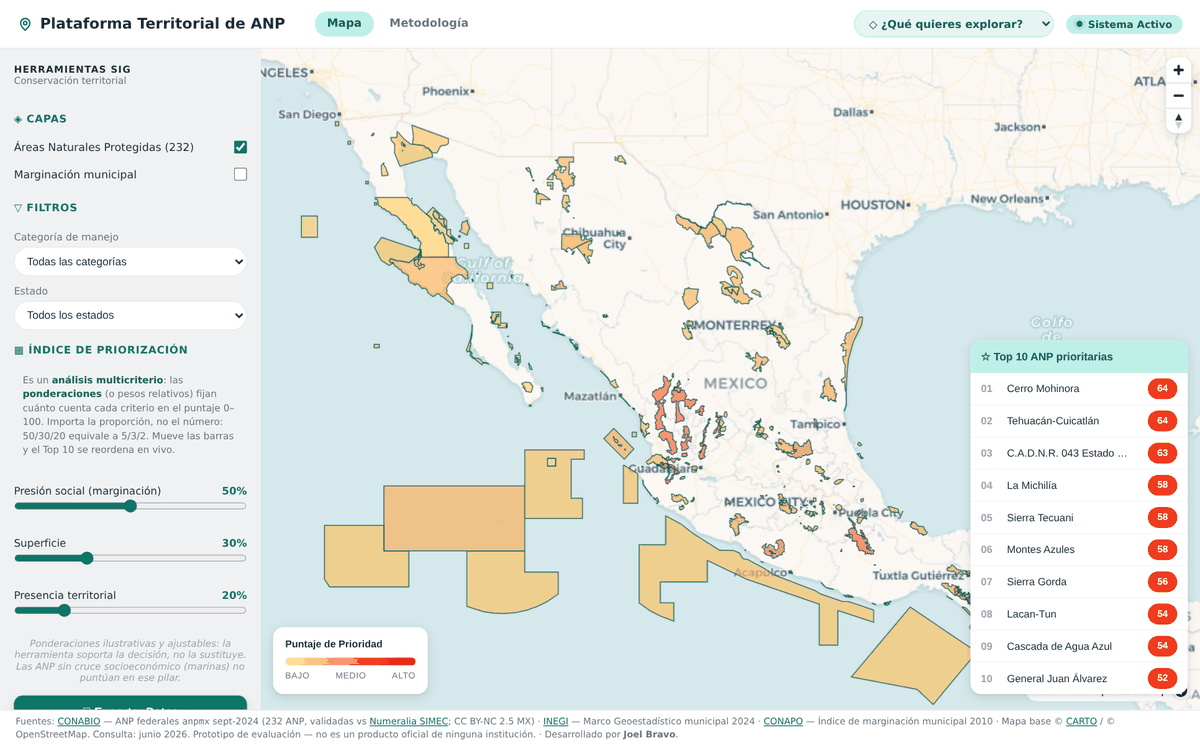The image size is (1200, 748).
Task: Click the 56 score badge for Sierra Gorda
Action: pos(1162,581)
